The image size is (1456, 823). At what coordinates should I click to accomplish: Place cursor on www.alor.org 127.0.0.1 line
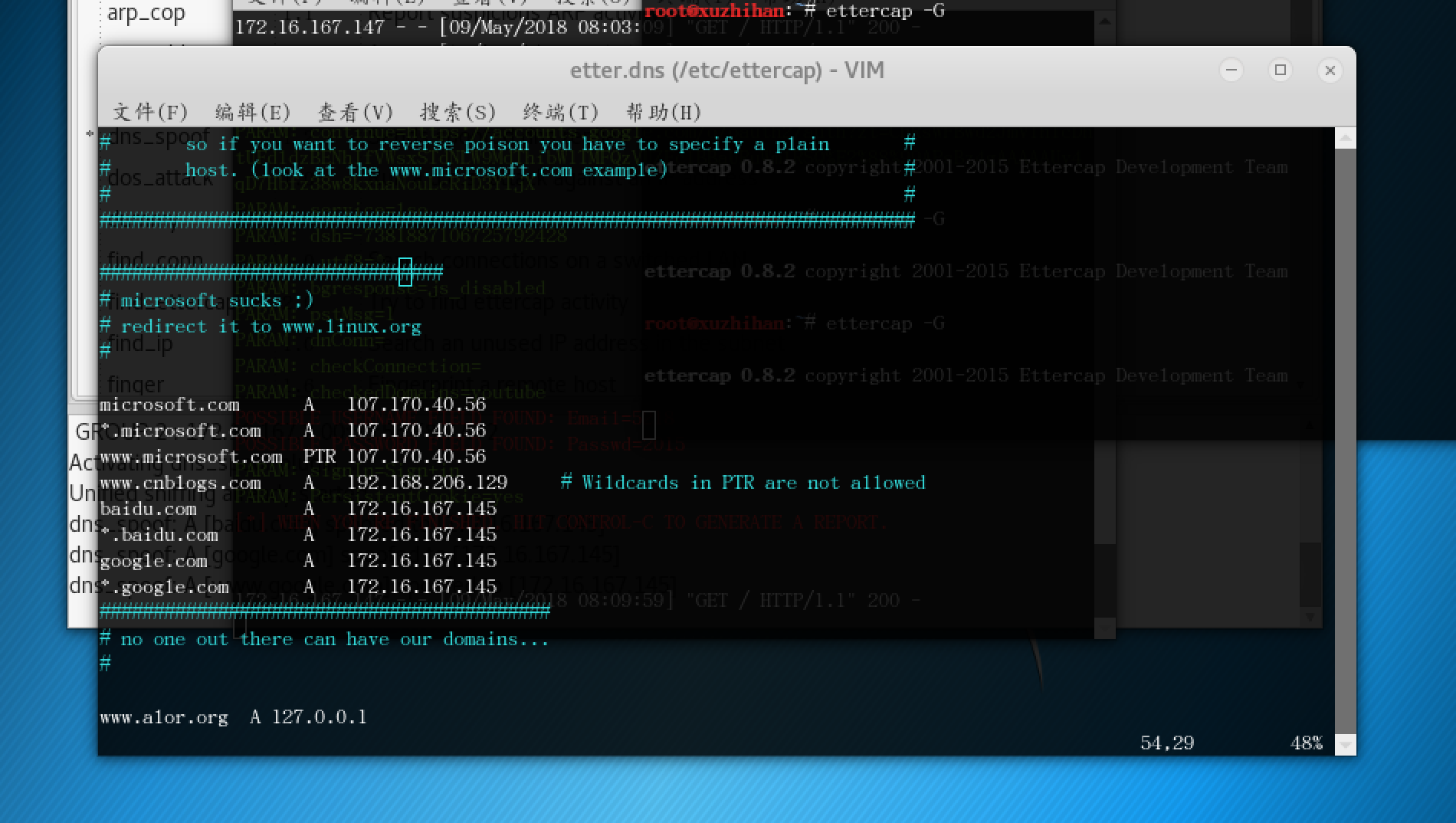click(233, 717)
